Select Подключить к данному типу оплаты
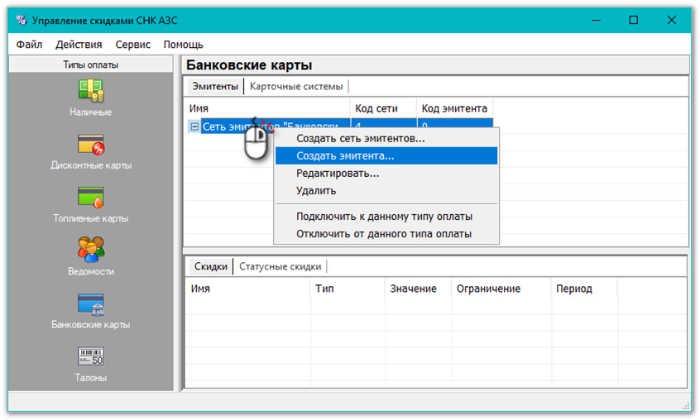This screenshot has width=700, height=420. tap(384, 216)
